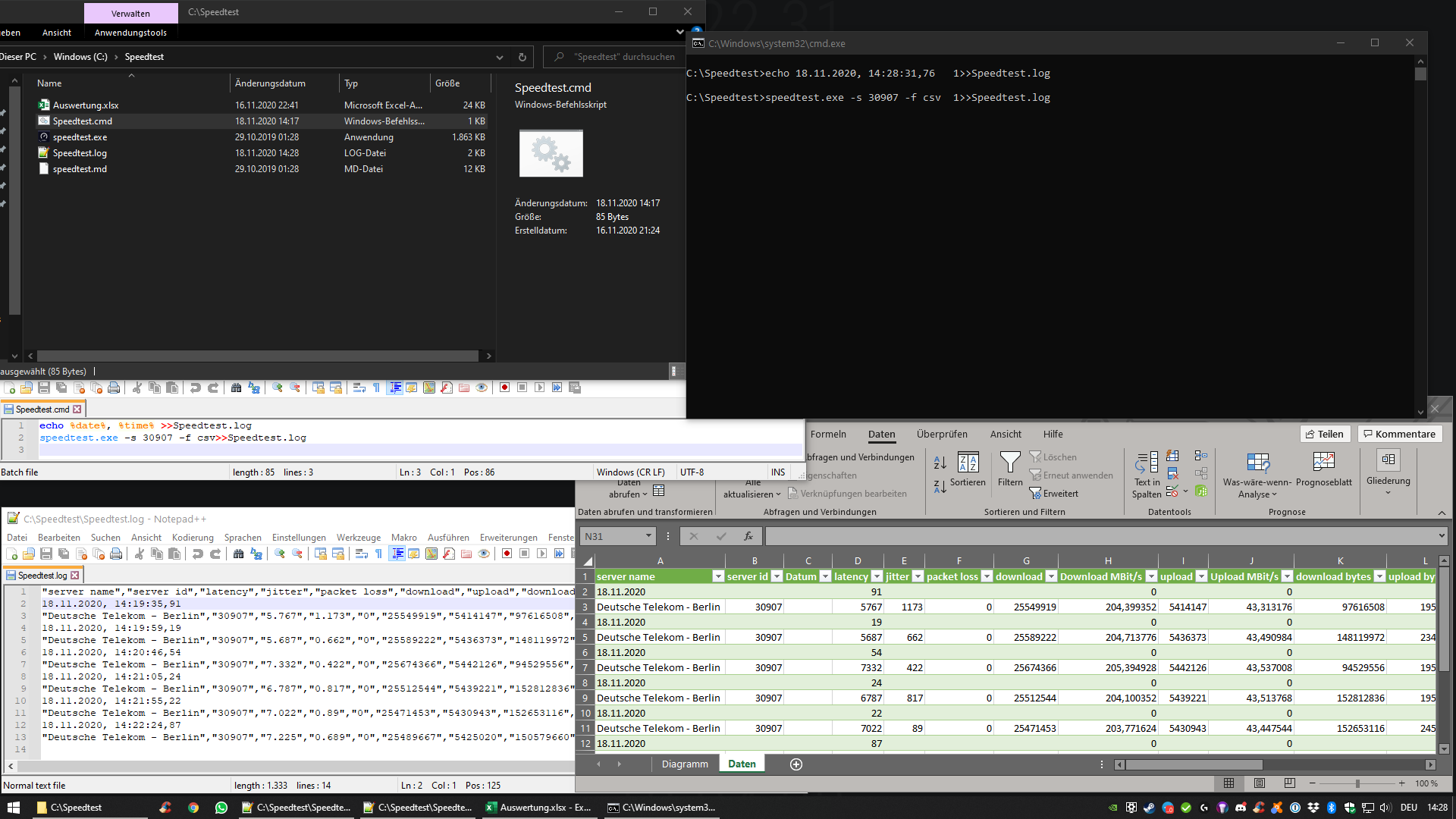Click Start Recording macro red dot button
Screen dimensions: 1456x819
tap(507, 554)
